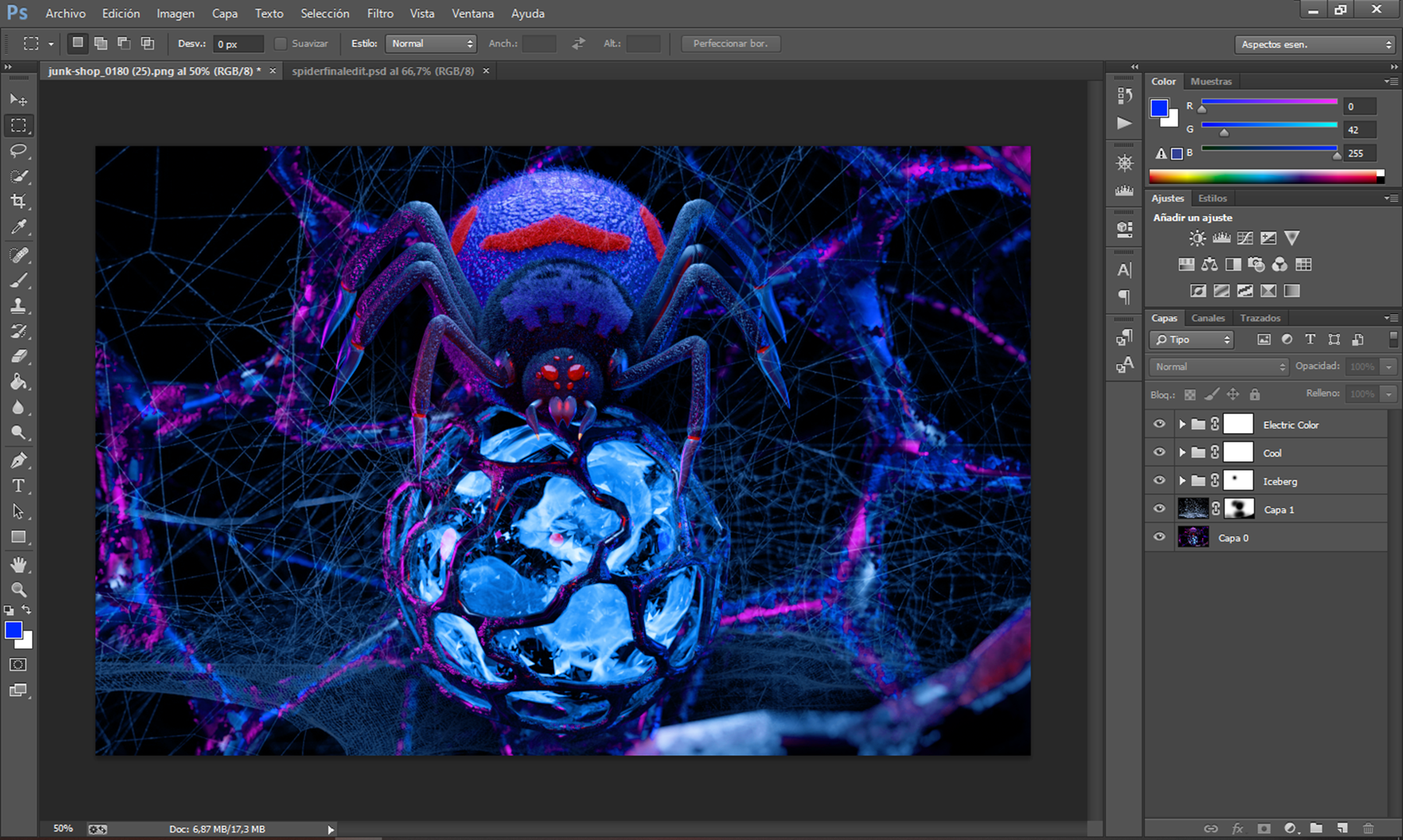Select the Eraser tool

19,356
